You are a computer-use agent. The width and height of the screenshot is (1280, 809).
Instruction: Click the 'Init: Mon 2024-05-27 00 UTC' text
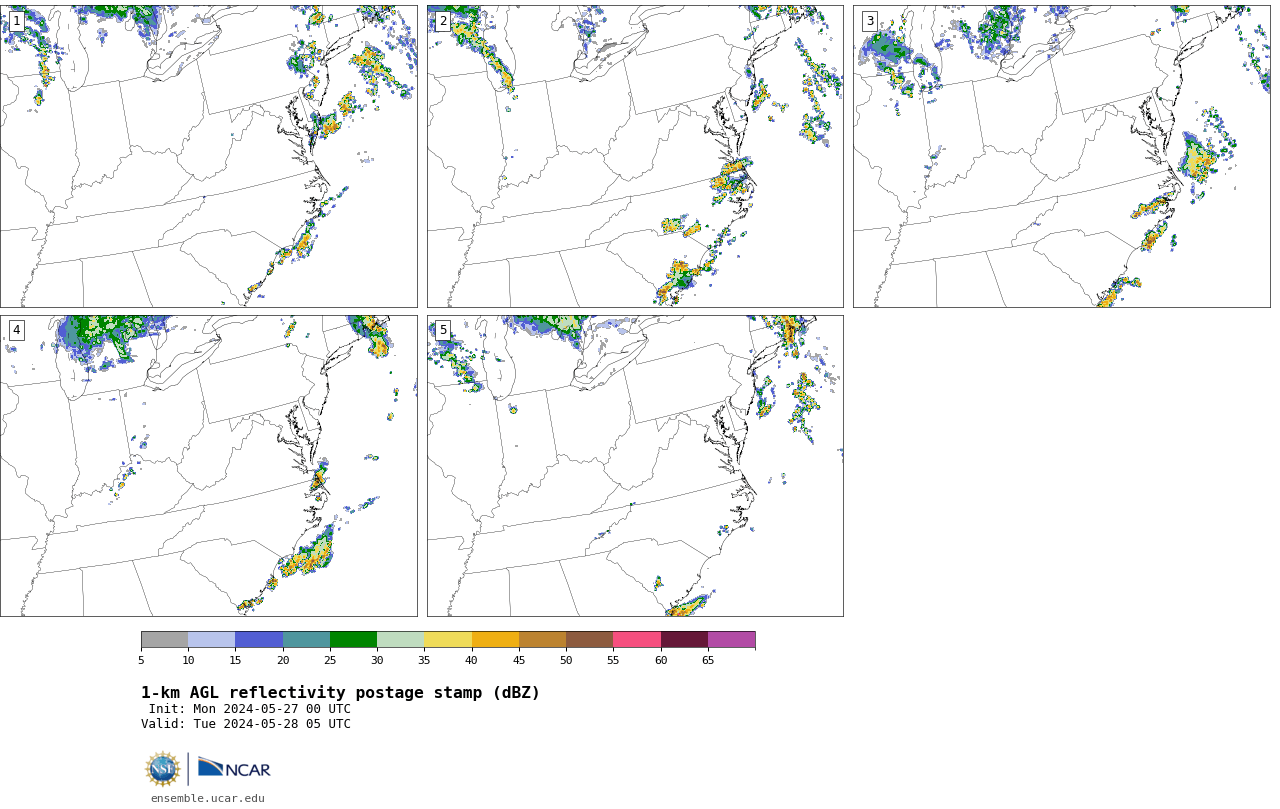click(x=250, y=709)
